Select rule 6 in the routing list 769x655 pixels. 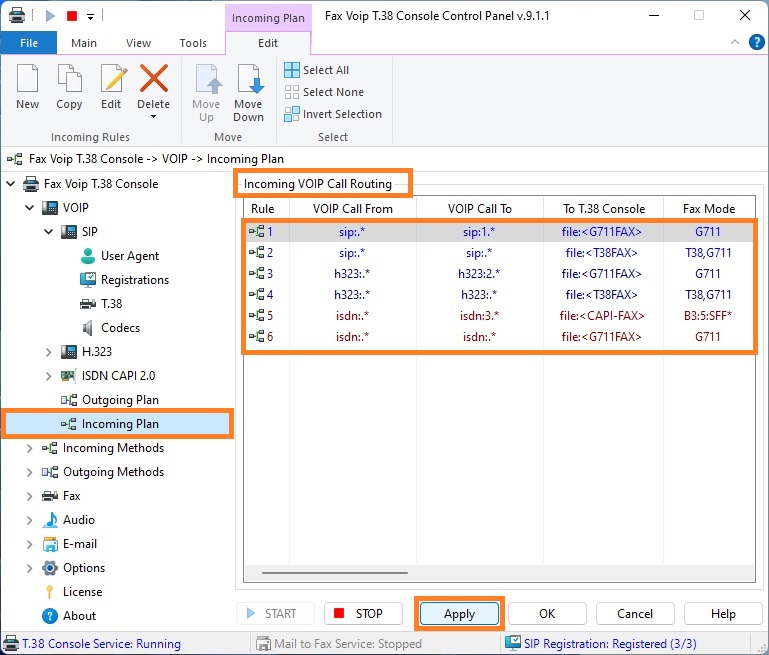[x=499, y=337]
